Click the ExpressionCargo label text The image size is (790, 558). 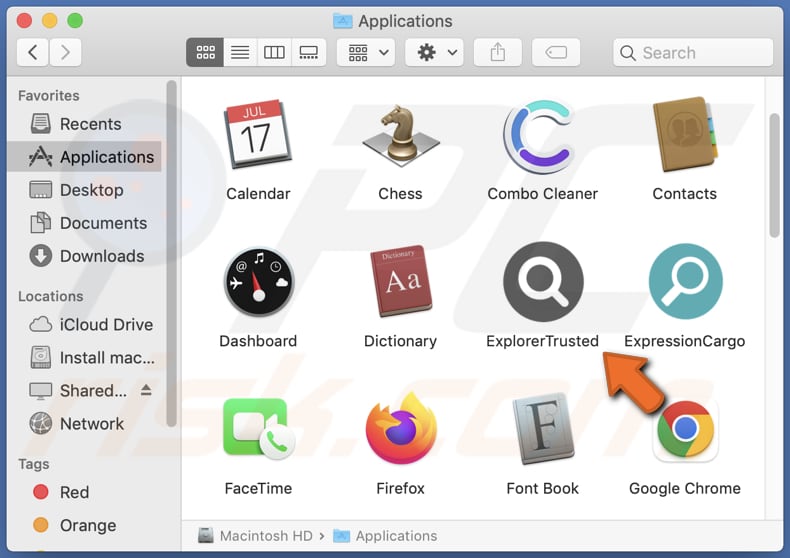pos(685,341)
